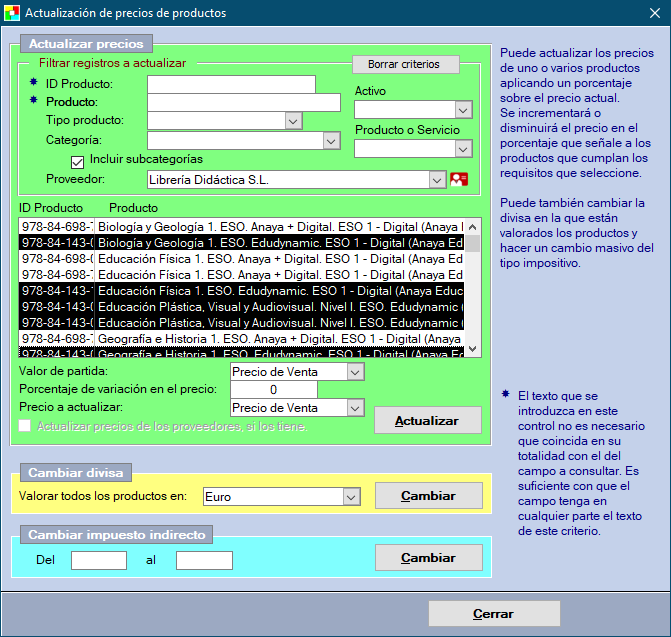The width and height of the screenshot is (671, 637).
Task: Click Cambiar button in Cambiar divisa section
Action: coord(428,496)
